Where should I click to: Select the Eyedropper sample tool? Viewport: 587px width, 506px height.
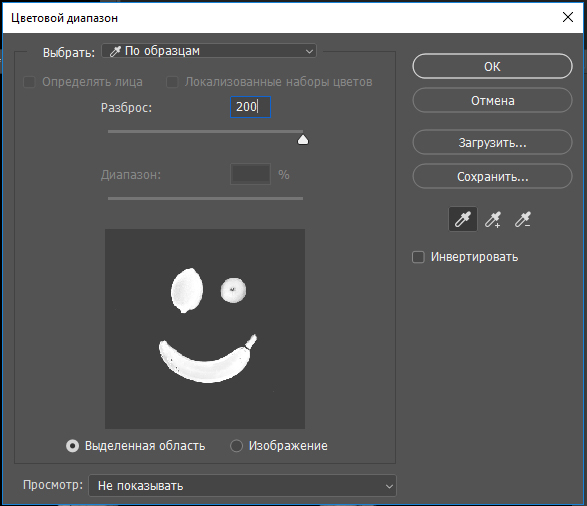463,219
